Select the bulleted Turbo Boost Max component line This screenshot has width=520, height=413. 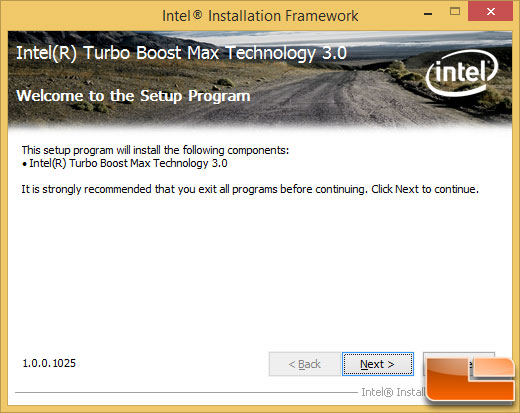pos(125,163)
